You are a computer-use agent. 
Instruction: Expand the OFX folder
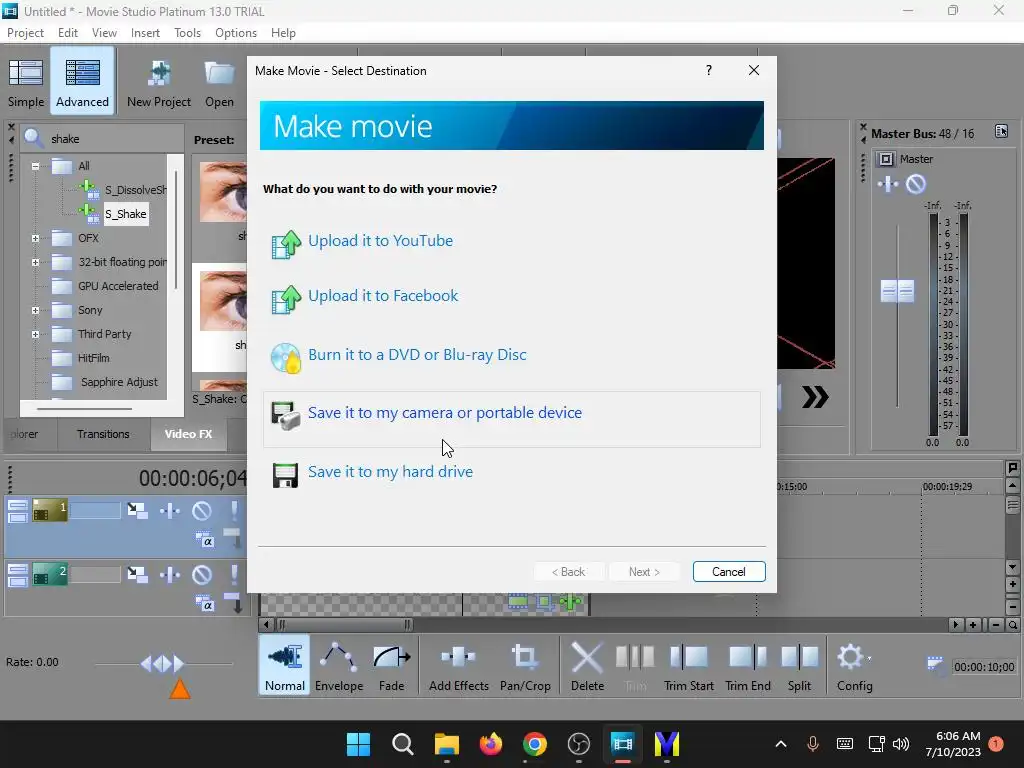pyautogui.click(x=35, y=238)
